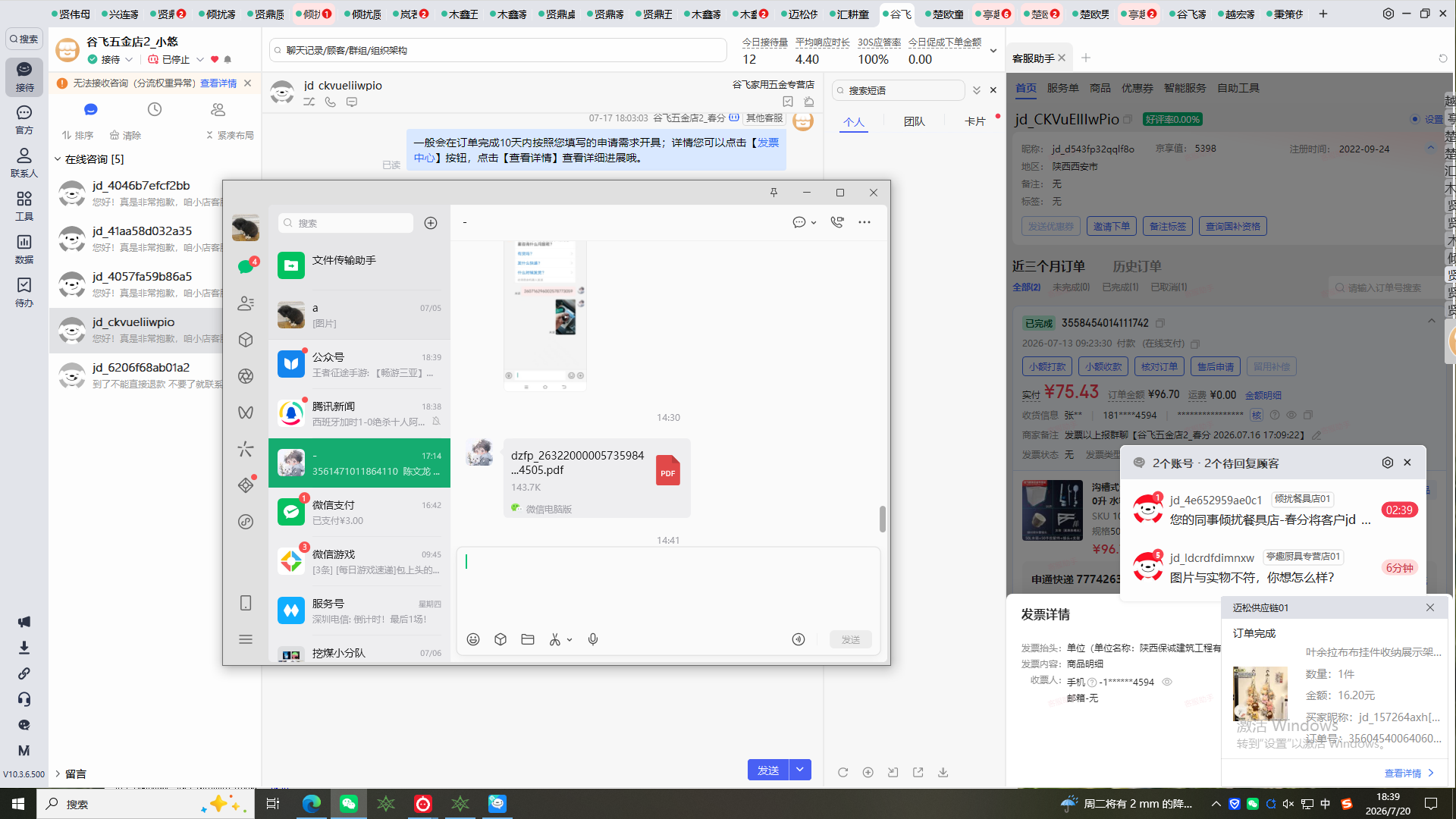
Task: Expand the 接待 status dropdown
Action: (129, 59)
